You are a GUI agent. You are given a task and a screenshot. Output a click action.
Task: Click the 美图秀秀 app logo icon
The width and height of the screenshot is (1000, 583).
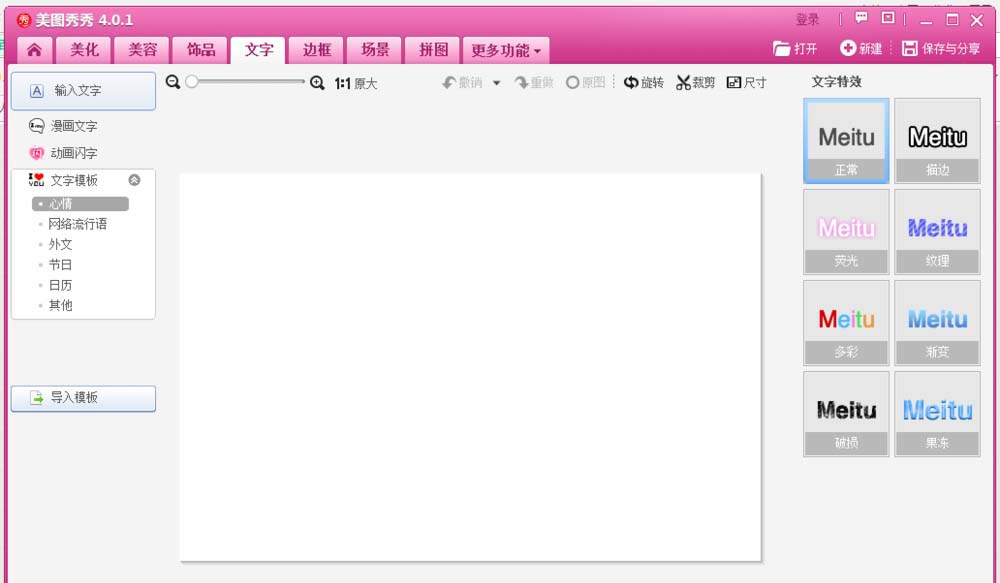pos(24,20)
